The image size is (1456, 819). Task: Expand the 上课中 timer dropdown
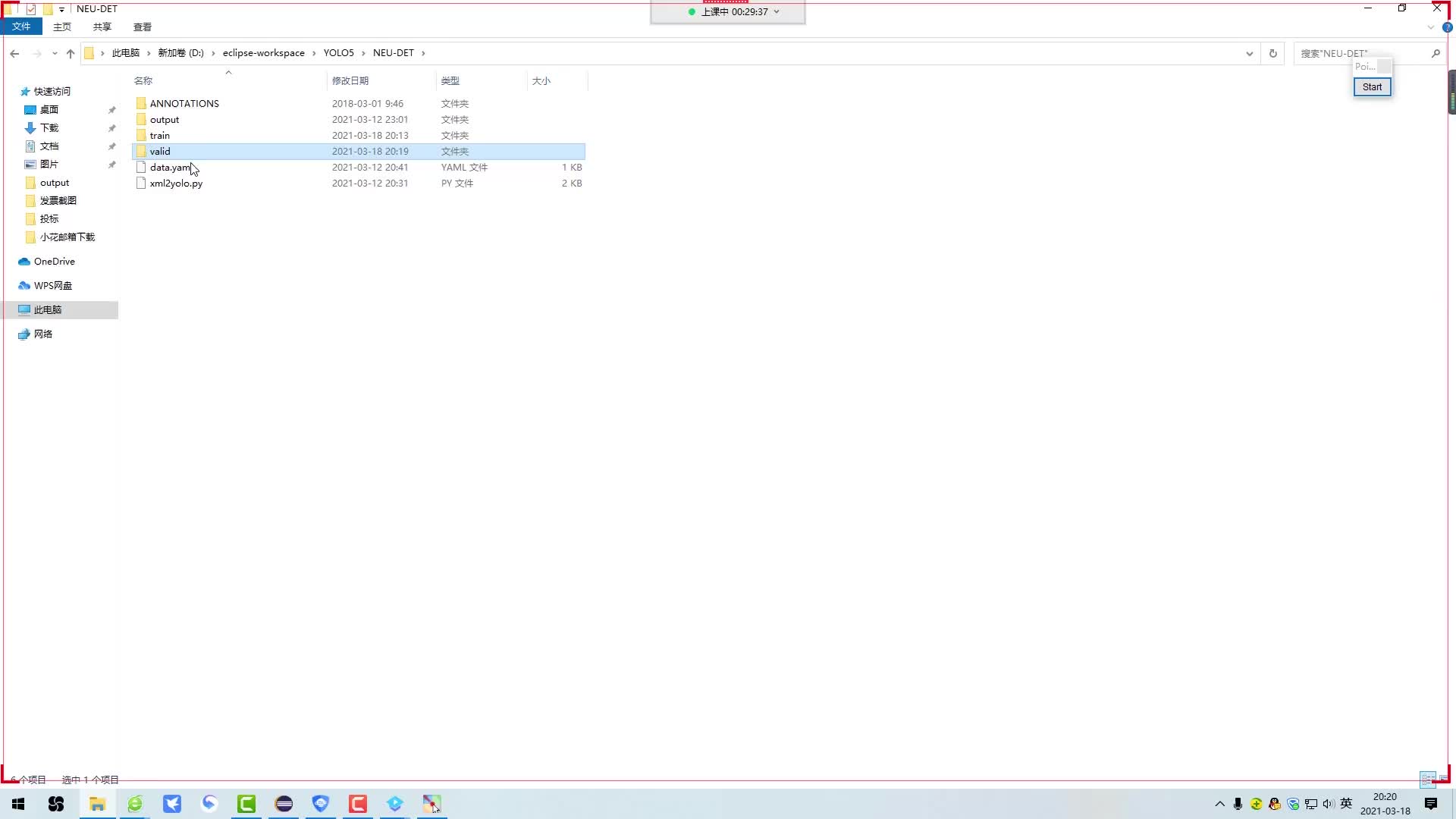pyautogui.click(x=777, y=12)
